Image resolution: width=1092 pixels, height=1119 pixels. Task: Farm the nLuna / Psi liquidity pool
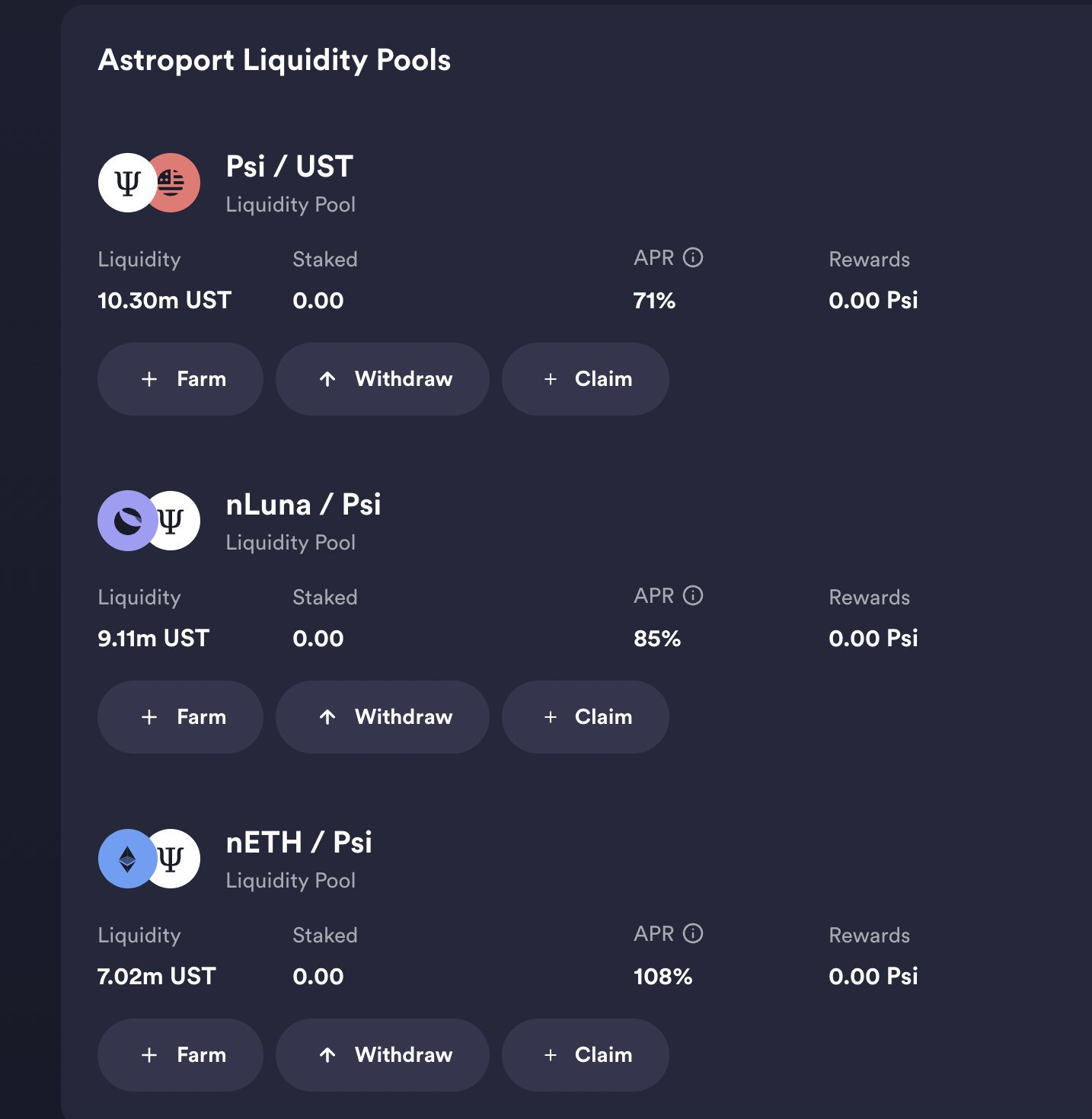point(180,717)
